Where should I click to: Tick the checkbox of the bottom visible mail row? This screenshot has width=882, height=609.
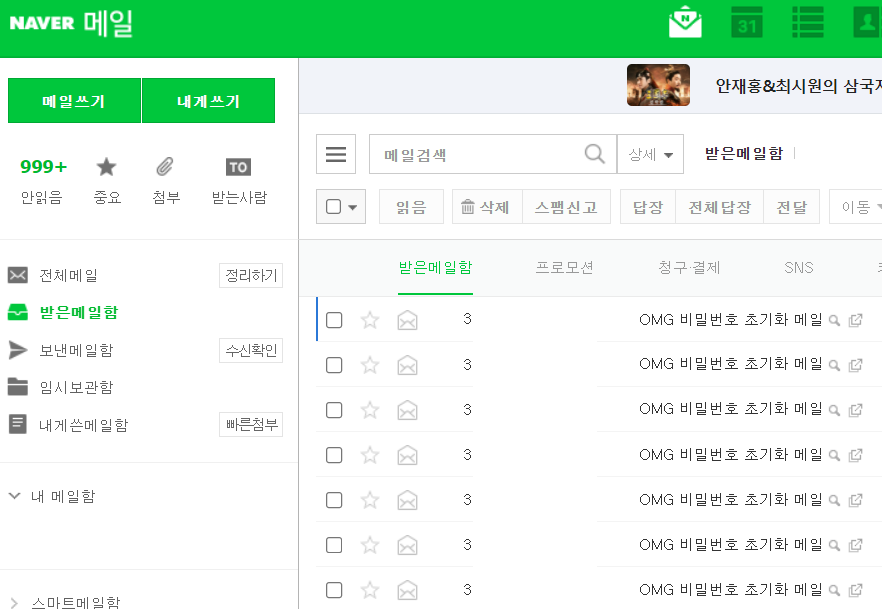click(x=334, y=590)
